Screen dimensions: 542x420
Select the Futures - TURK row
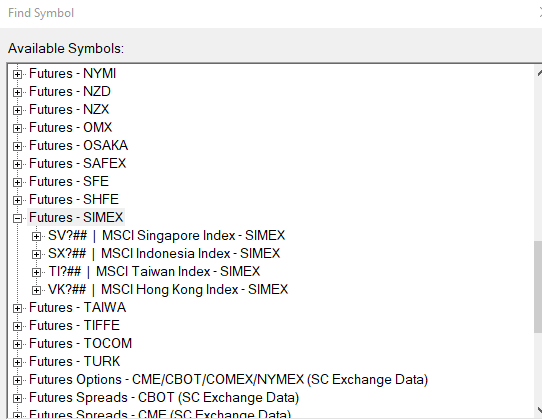pyautogui.click(x=75, y=361)
